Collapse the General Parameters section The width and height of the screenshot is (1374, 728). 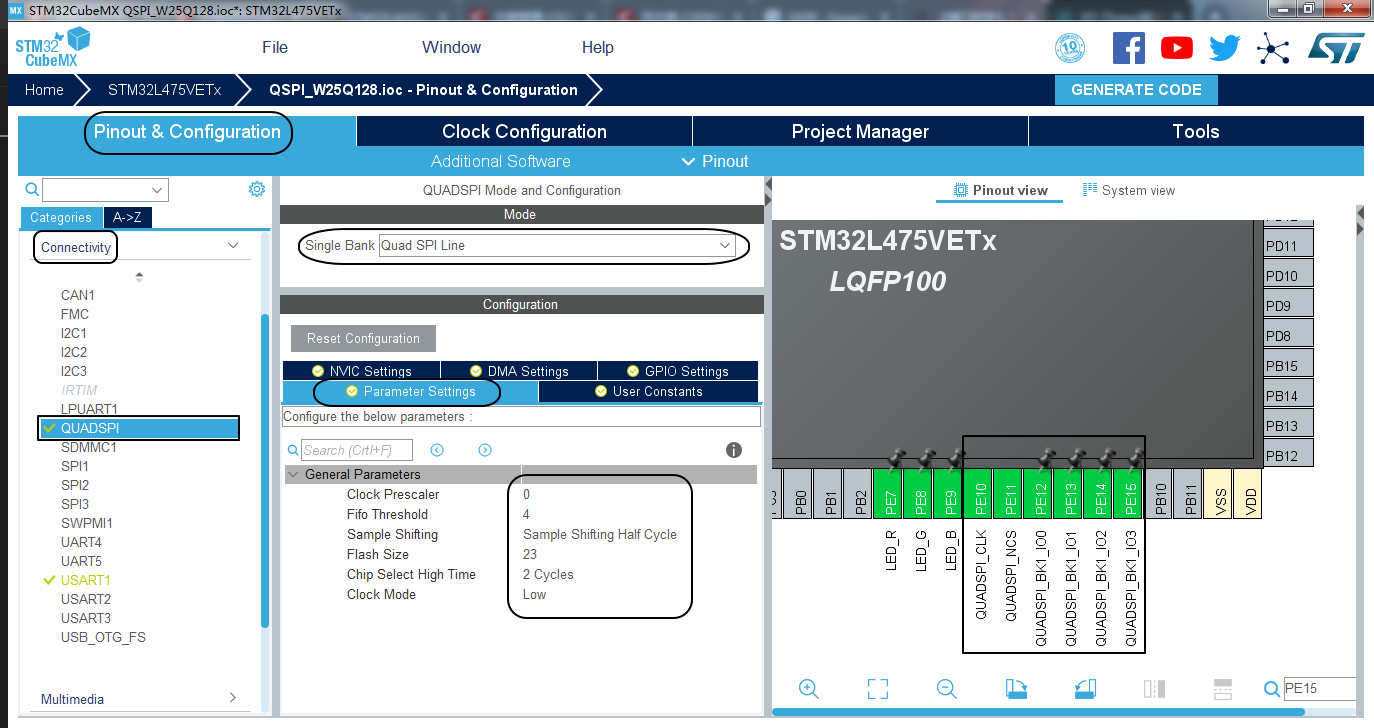[293, 474]
